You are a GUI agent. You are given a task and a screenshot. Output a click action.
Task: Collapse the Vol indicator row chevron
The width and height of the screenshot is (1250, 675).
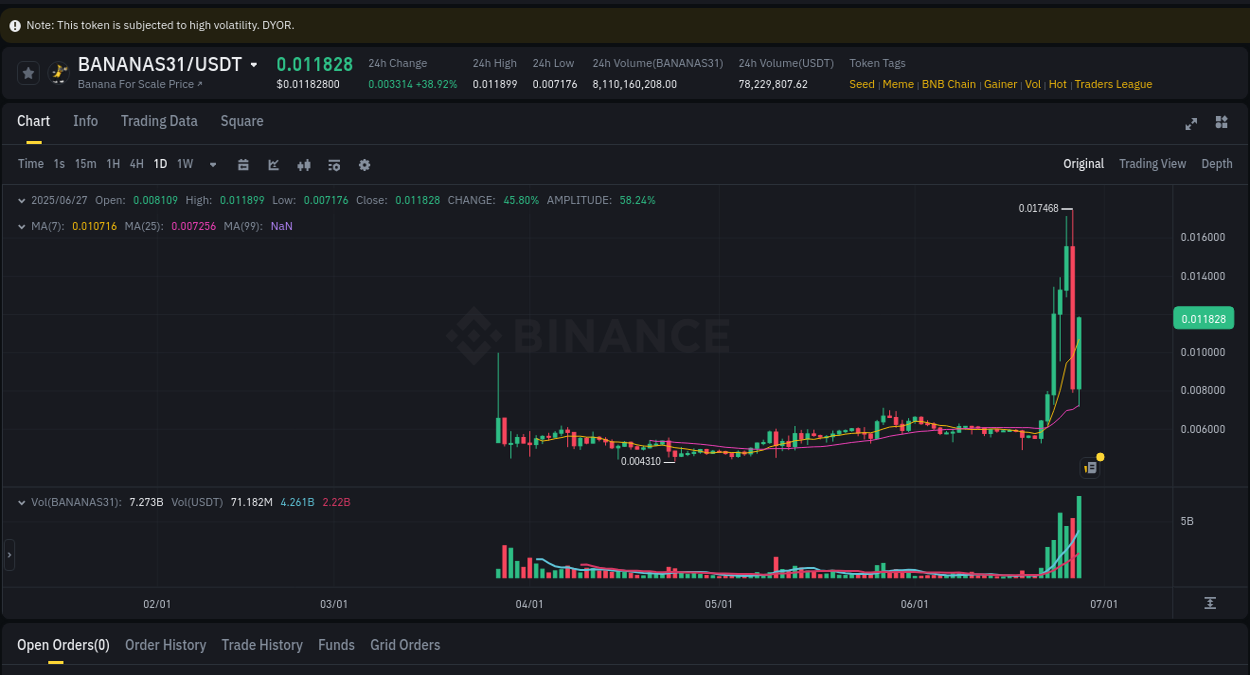pyautogui.click(x=22, y=502)
